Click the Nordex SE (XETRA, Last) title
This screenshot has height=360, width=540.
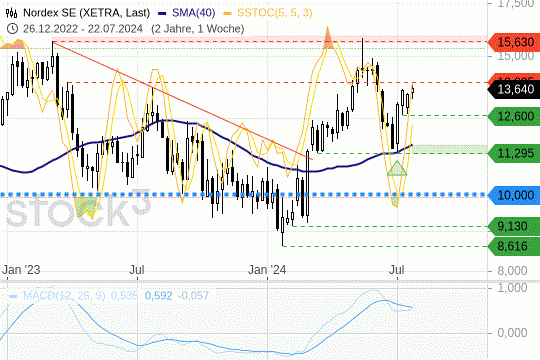click(x=86, y=13)
